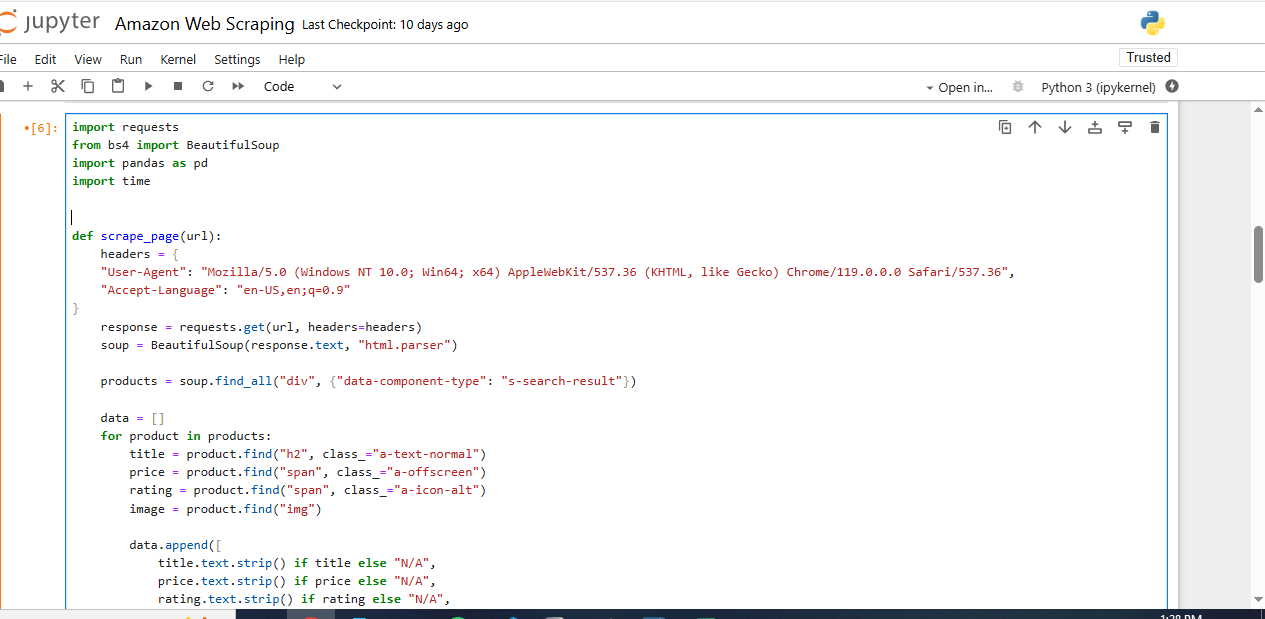Click the 'response = requests.get' line

point(261,327)
